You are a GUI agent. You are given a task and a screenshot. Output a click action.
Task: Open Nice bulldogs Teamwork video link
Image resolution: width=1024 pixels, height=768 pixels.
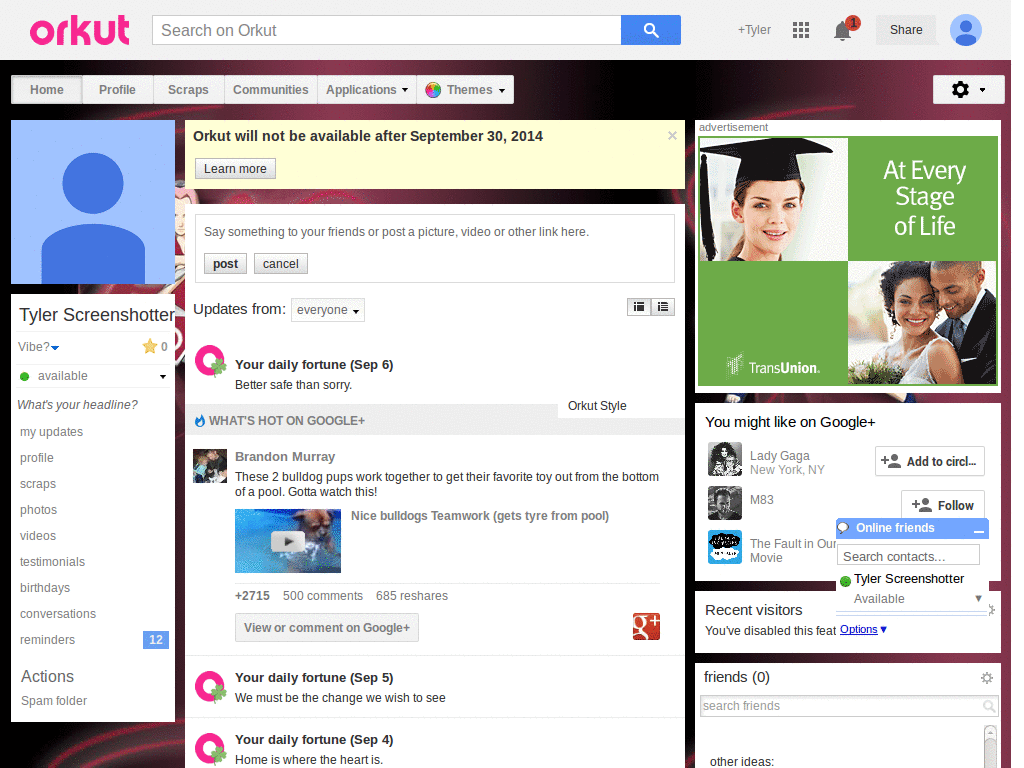point(480,516)
